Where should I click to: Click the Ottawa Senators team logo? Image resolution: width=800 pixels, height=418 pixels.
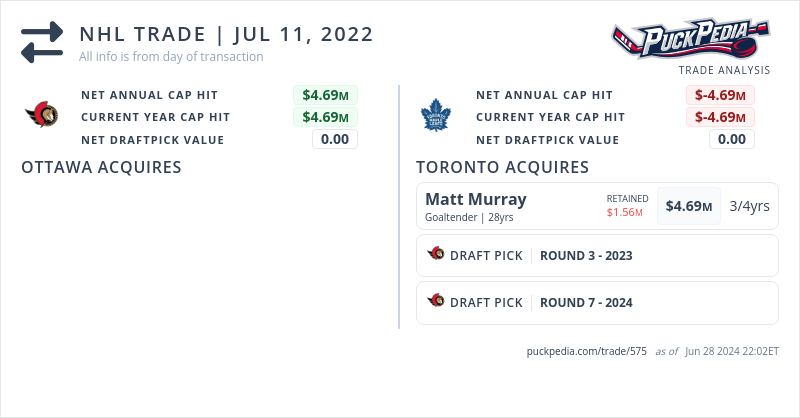(x=42, y=117)
